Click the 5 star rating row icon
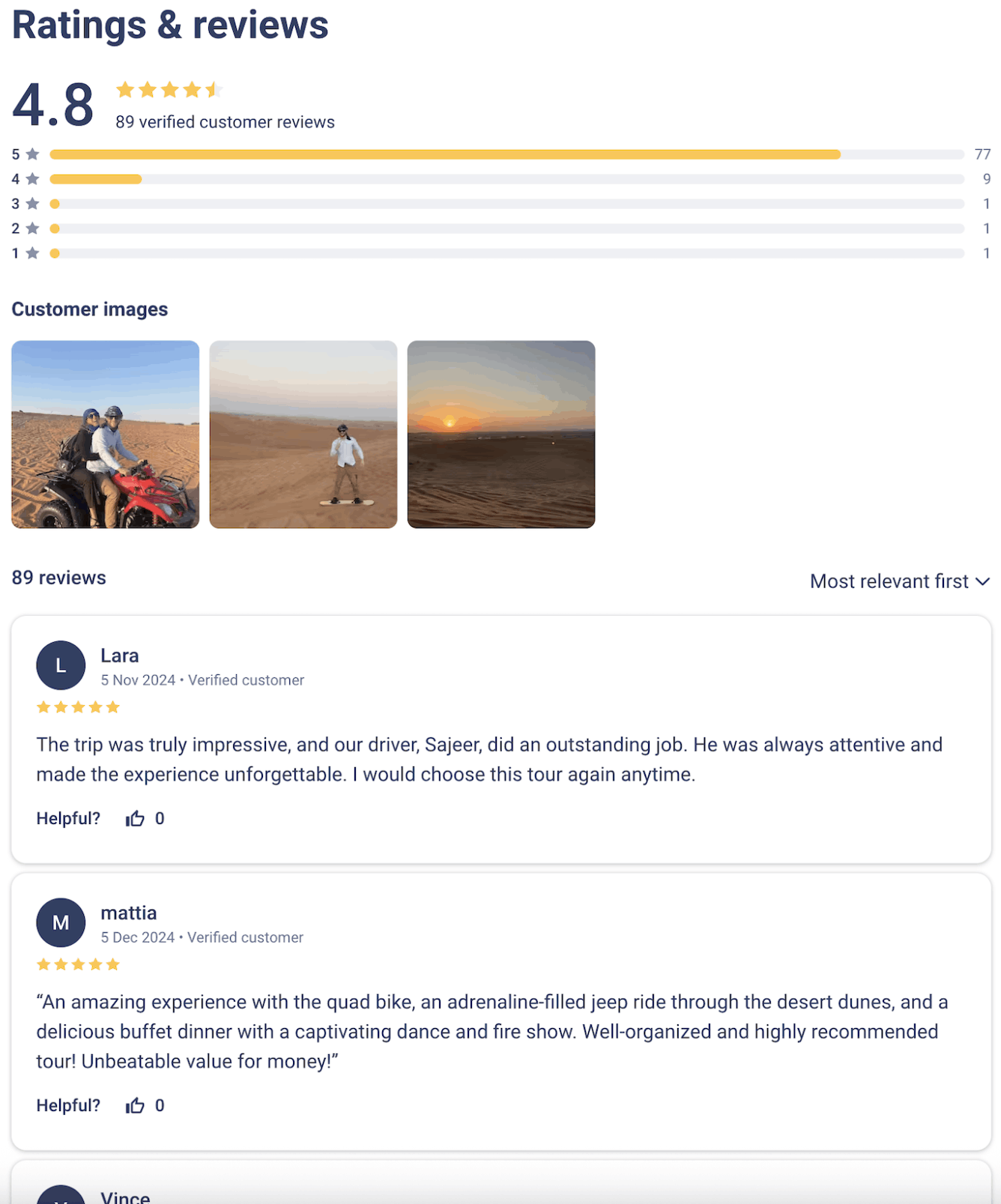 (x=32, y=154)
